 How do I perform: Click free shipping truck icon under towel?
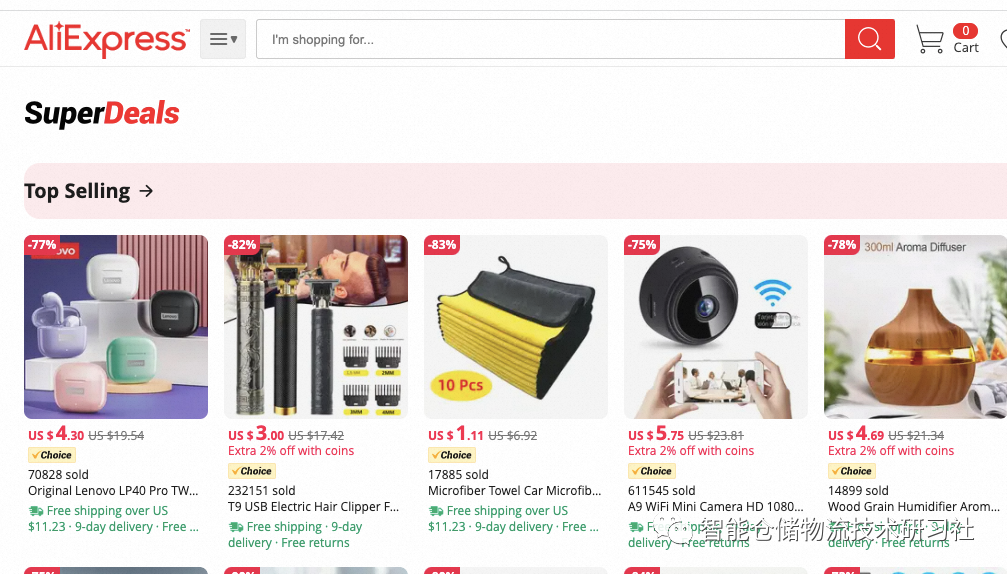click(x=436, y=511)
